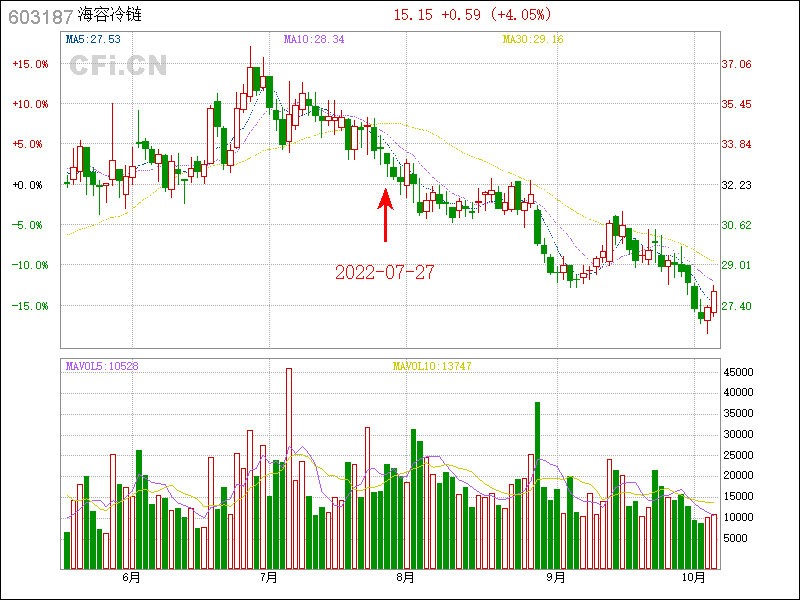
Task: Click the 37.06 price level
Action: (736, 64)
